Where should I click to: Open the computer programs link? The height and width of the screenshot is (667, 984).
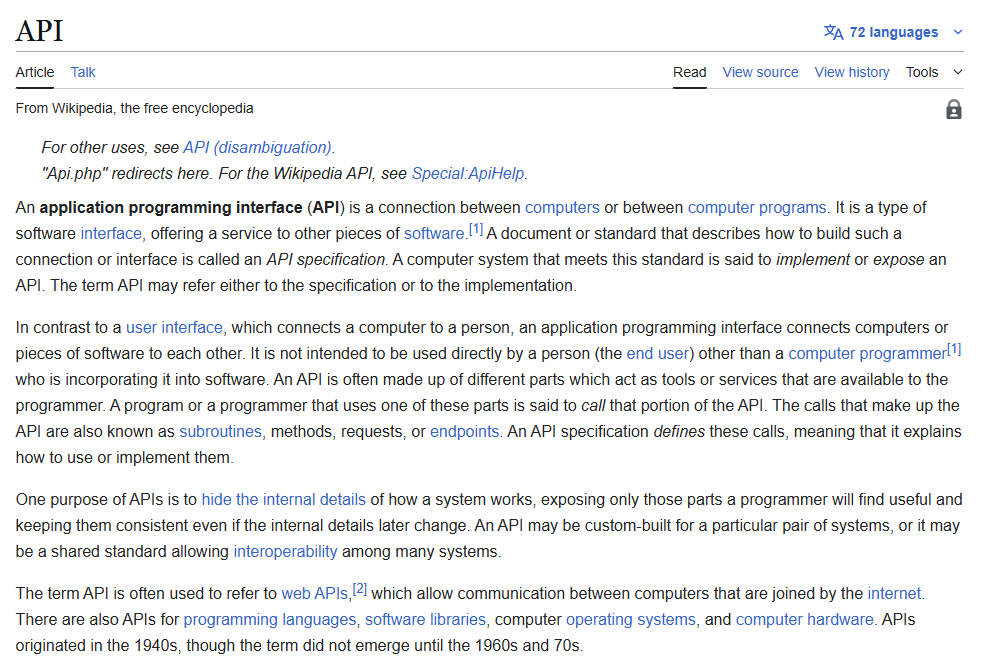757,208
